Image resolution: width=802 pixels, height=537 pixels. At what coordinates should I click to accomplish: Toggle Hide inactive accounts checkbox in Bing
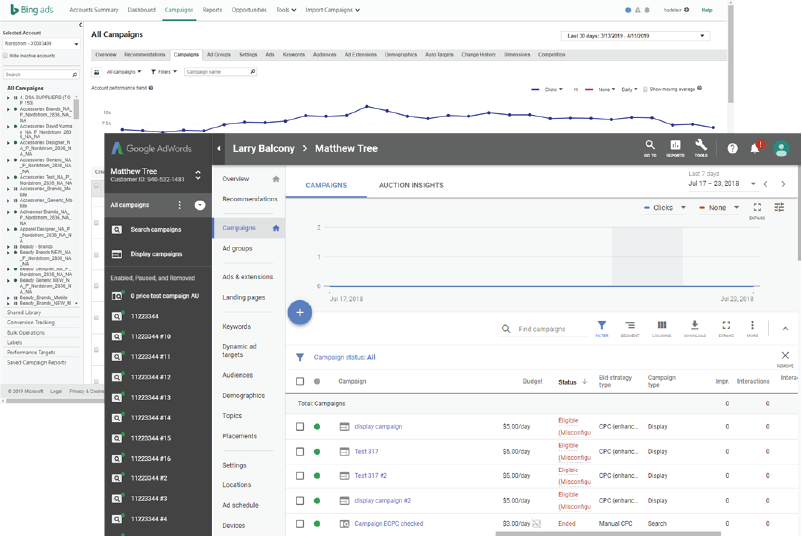(x=6, y=56)
